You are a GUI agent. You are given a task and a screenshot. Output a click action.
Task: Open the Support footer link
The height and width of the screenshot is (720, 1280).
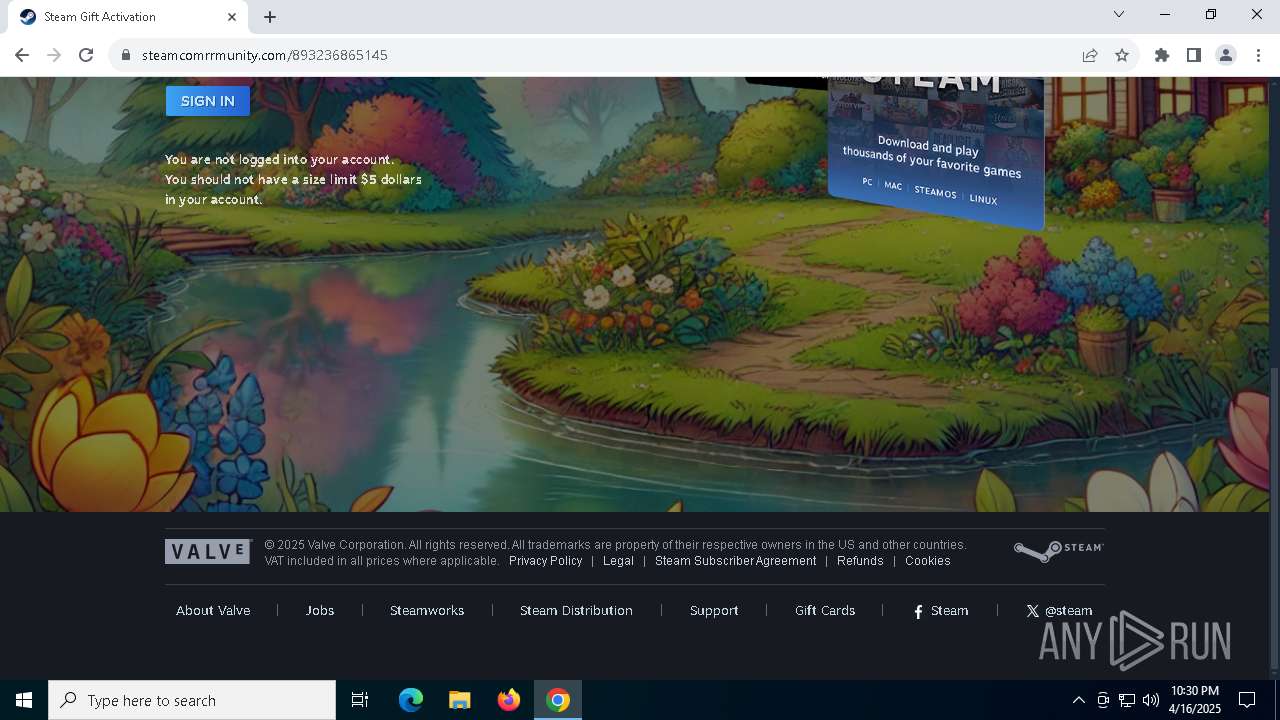714,611
